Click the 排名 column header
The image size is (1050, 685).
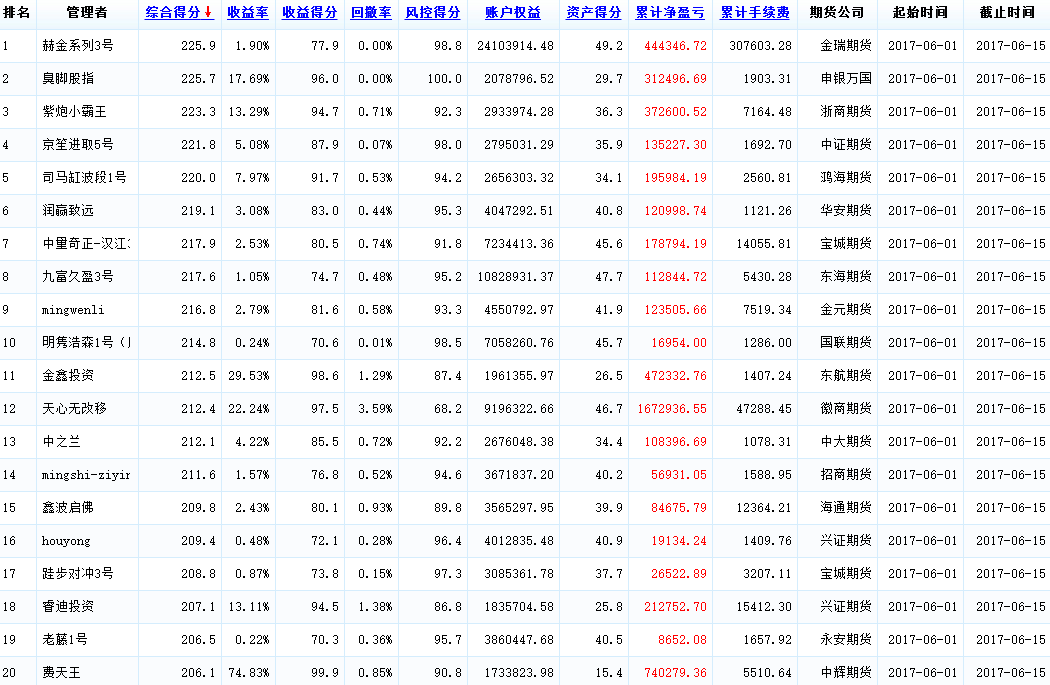17,13
